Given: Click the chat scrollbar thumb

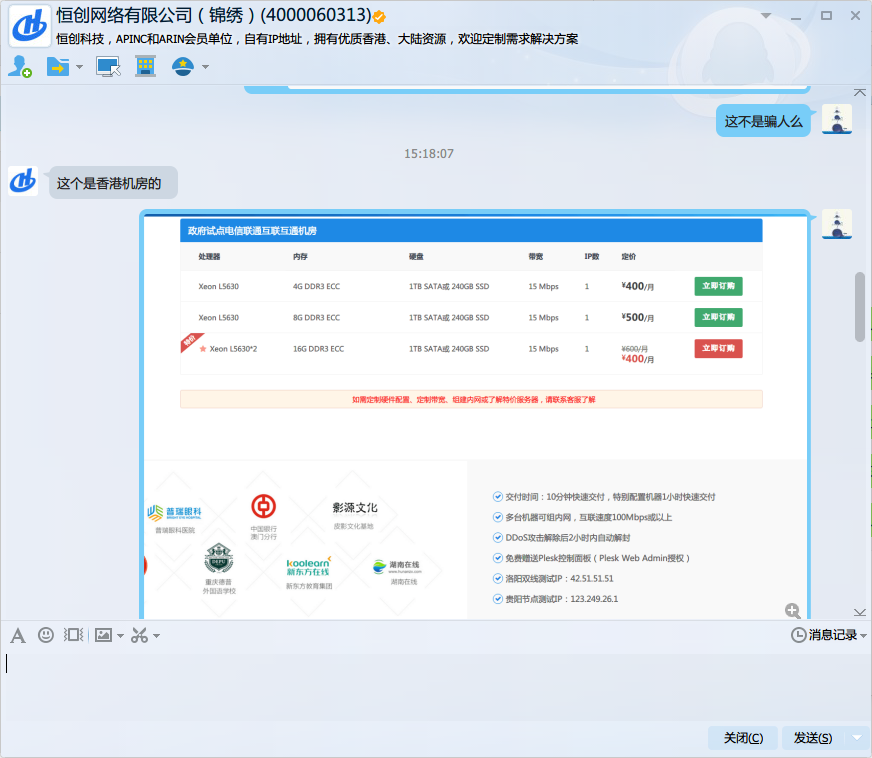Looking at the screenshot, I should (x=860, y=306).
